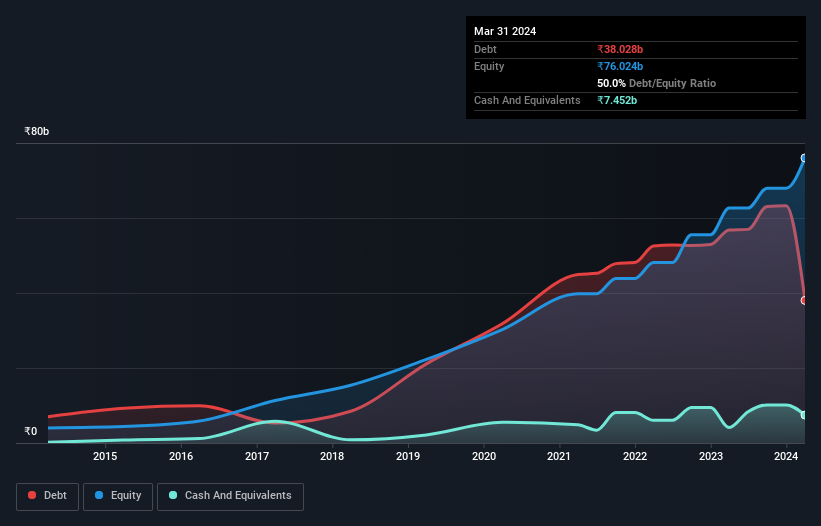Click the Cash value ₹7.452b
Screen dimensions: 821x526
(617, 100)
